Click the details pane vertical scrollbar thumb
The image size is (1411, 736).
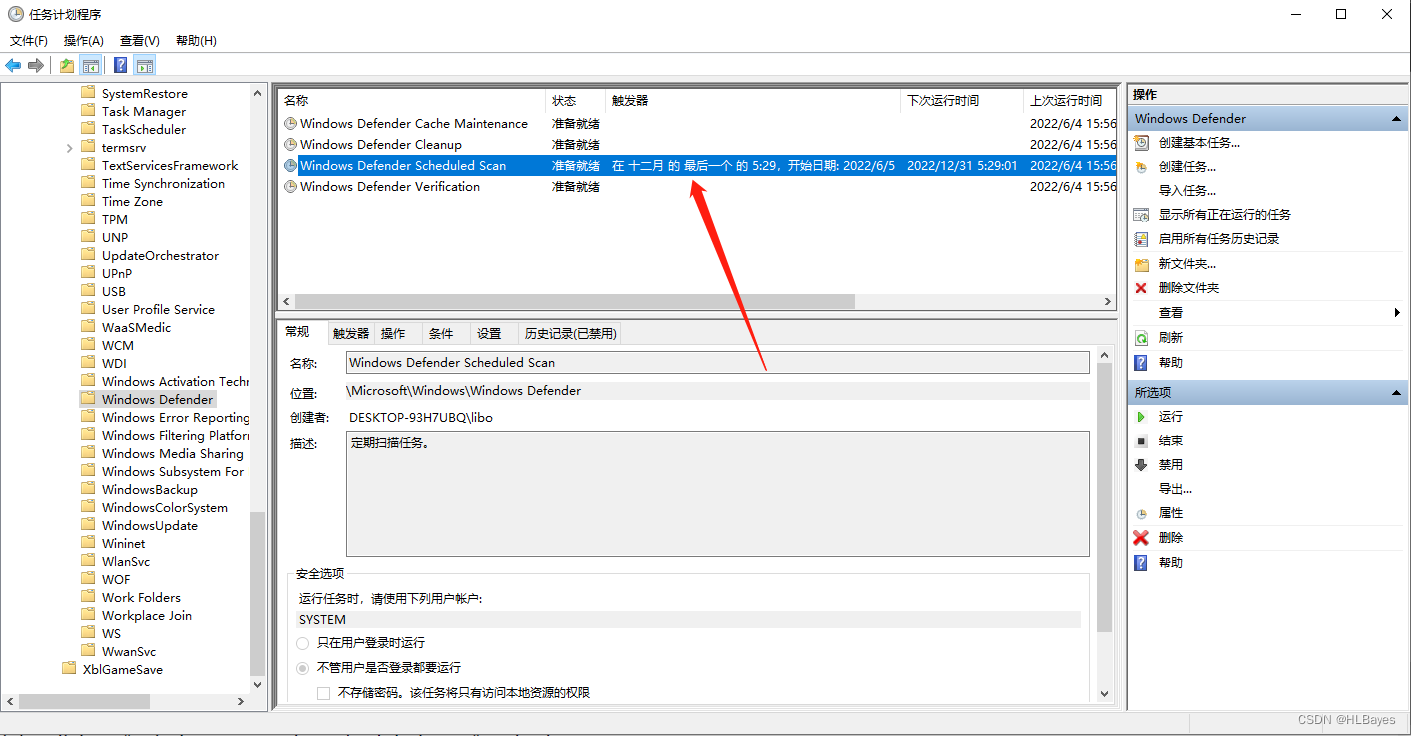1104,497
